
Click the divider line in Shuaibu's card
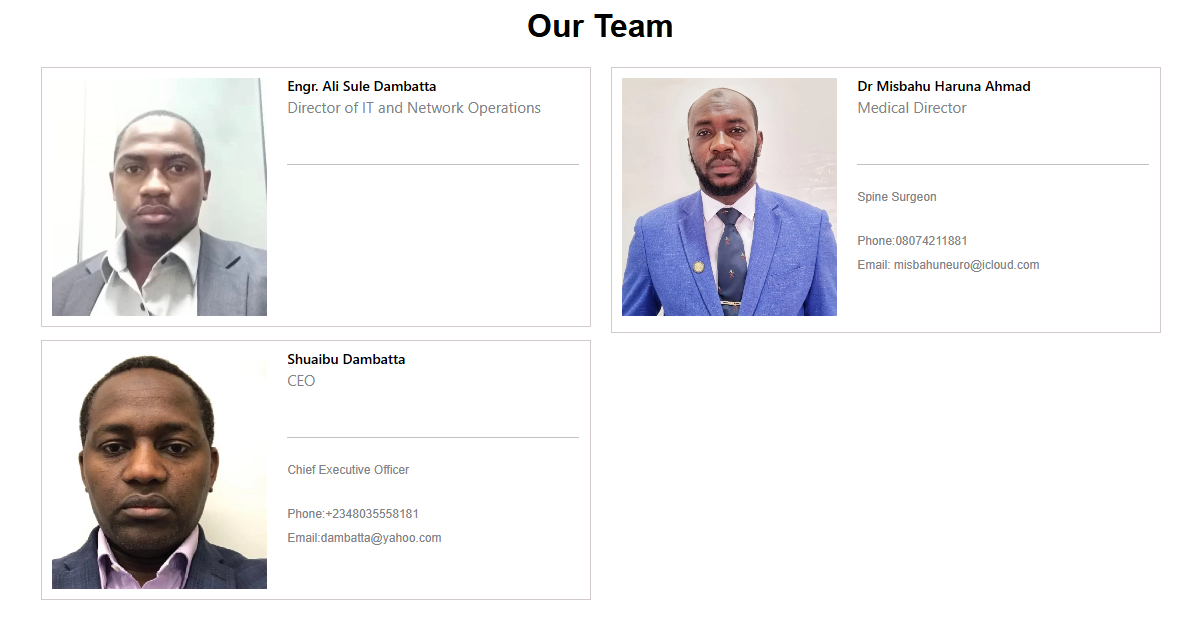433,437
